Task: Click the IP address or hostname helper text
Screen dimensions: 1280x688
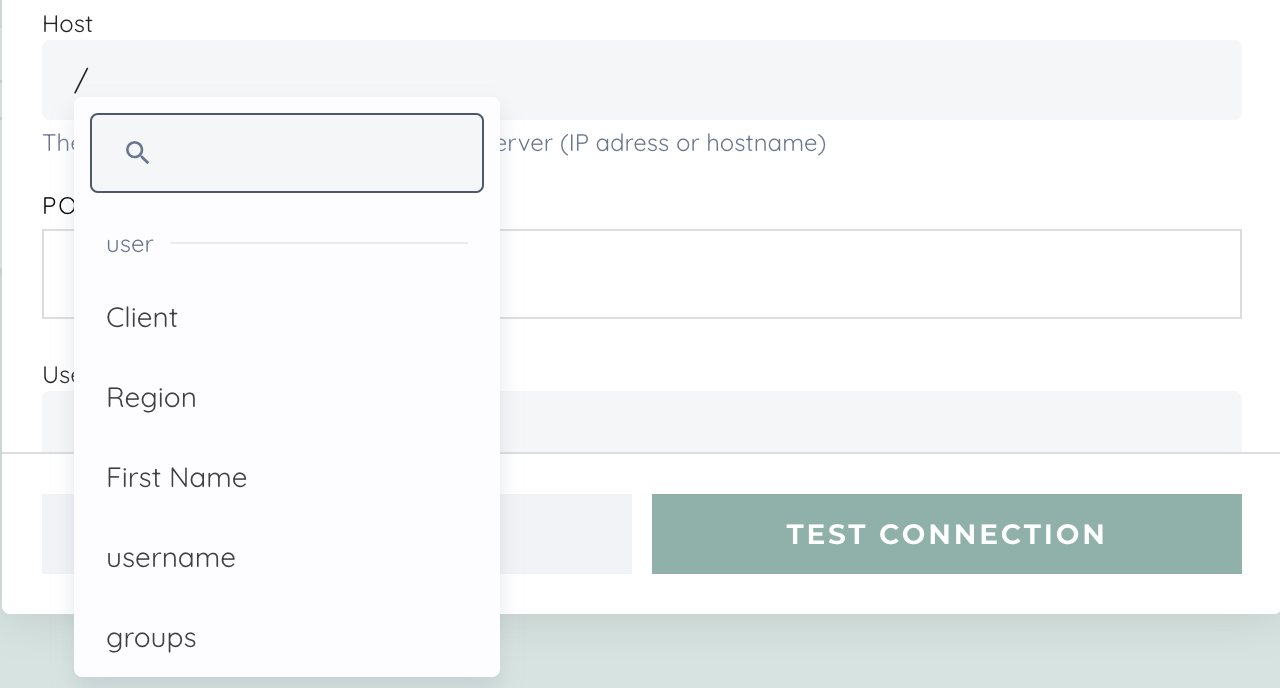Action: coord(690,143)
